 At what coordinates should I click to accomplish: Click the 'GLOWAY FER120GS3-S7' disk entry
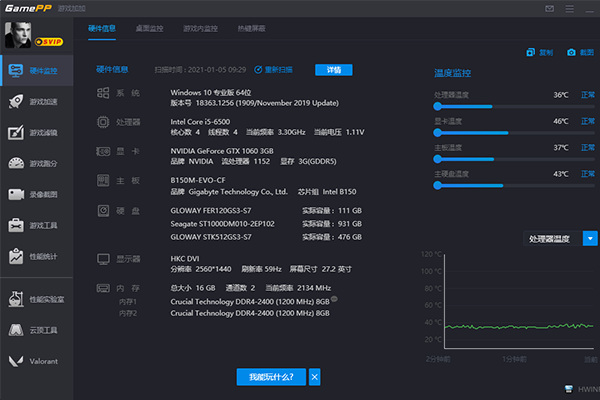point(211,211)
